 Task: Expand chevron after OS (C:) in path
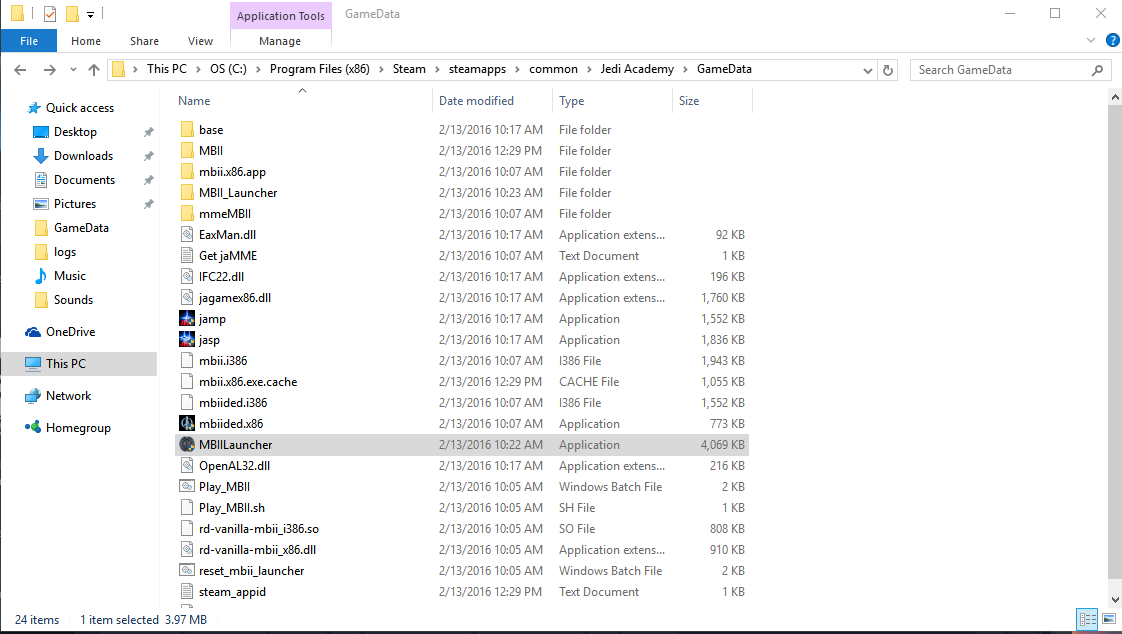point(258,69)
